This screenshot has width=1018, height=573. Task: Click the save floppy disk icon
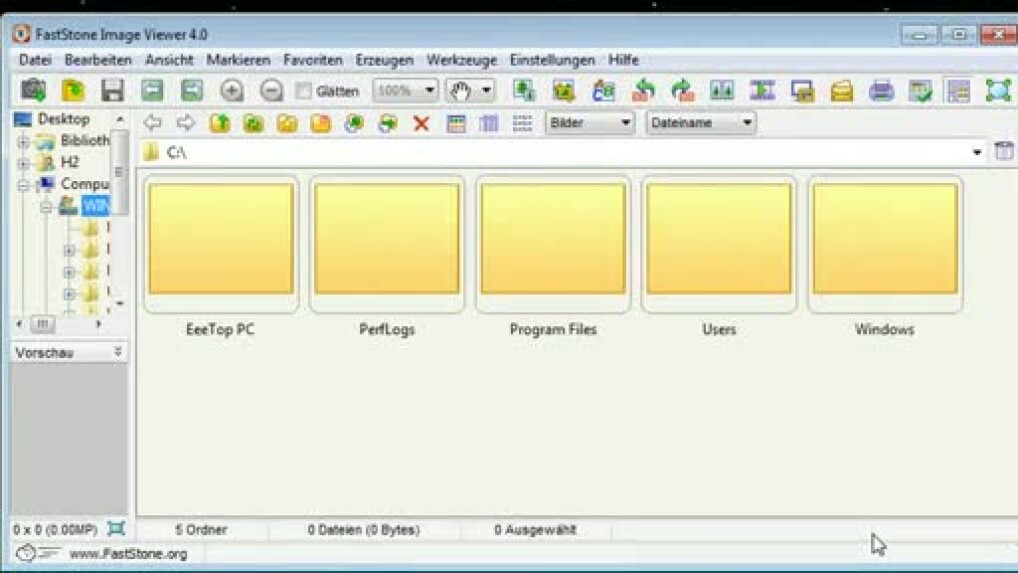tap(112, 91)
